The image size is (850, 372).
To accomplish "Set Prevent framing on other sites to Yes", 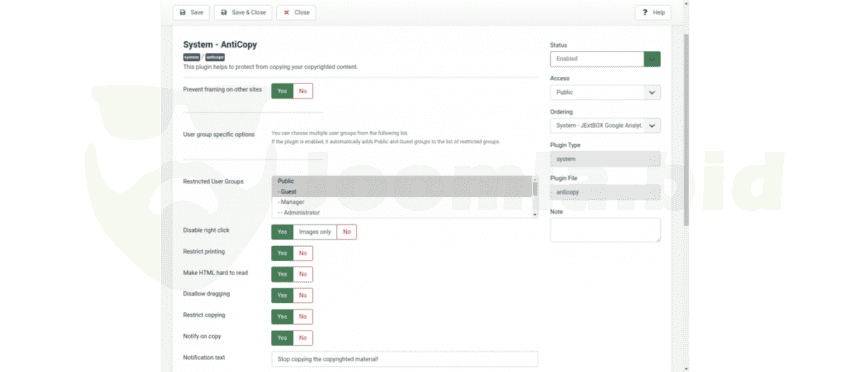I will (282, 91).
